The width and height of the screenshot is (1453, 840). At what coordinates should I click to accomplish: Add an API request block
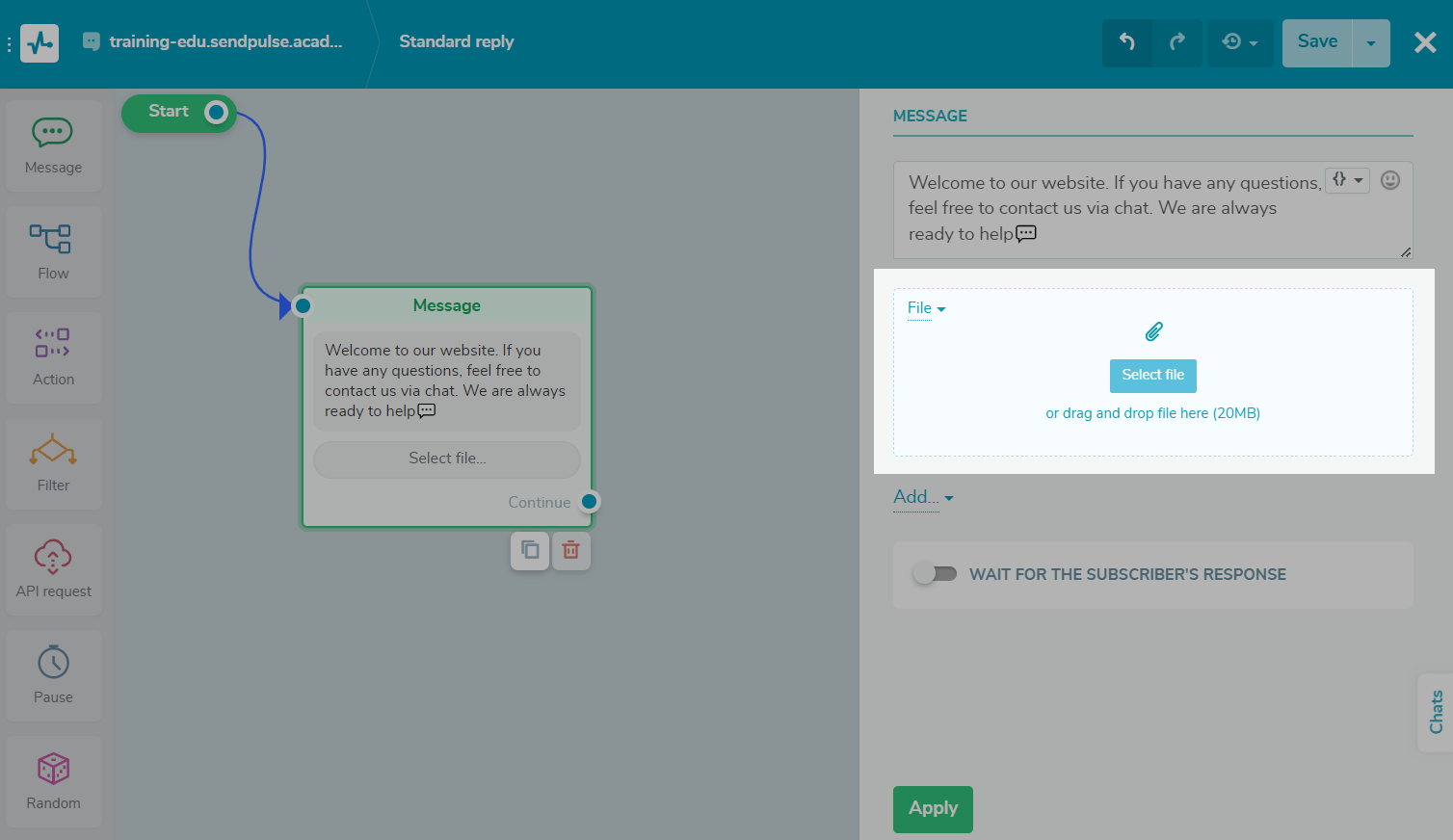53,568
